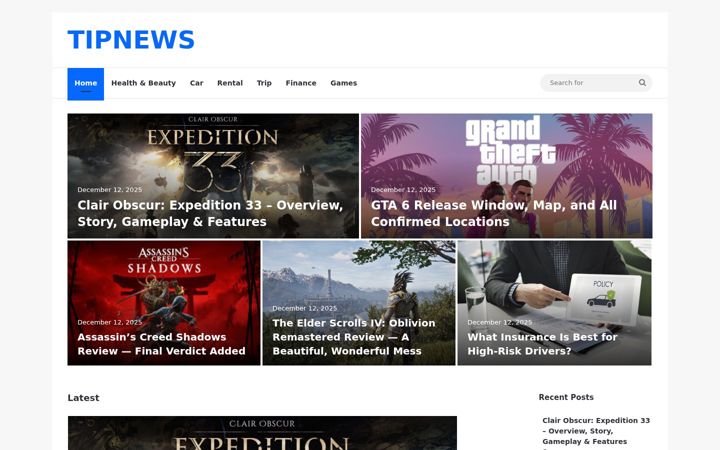Open What Insurance Is Best article
Image resolution: width=720 pixels, height=450 pixels.
(x=542, y=344)
